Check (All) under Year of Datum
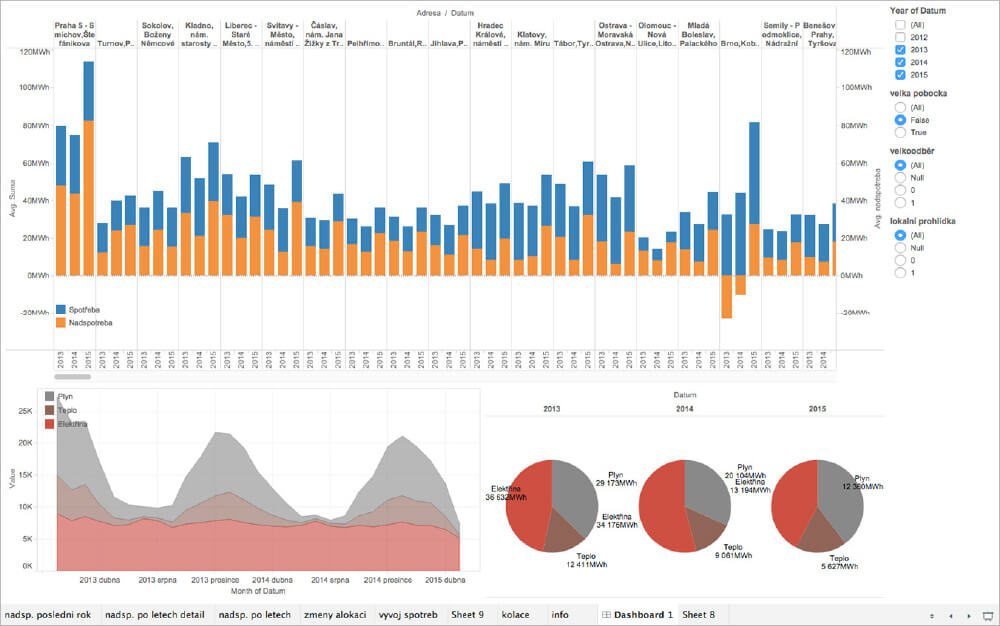 pyautogui.click(x=901, y=24)
